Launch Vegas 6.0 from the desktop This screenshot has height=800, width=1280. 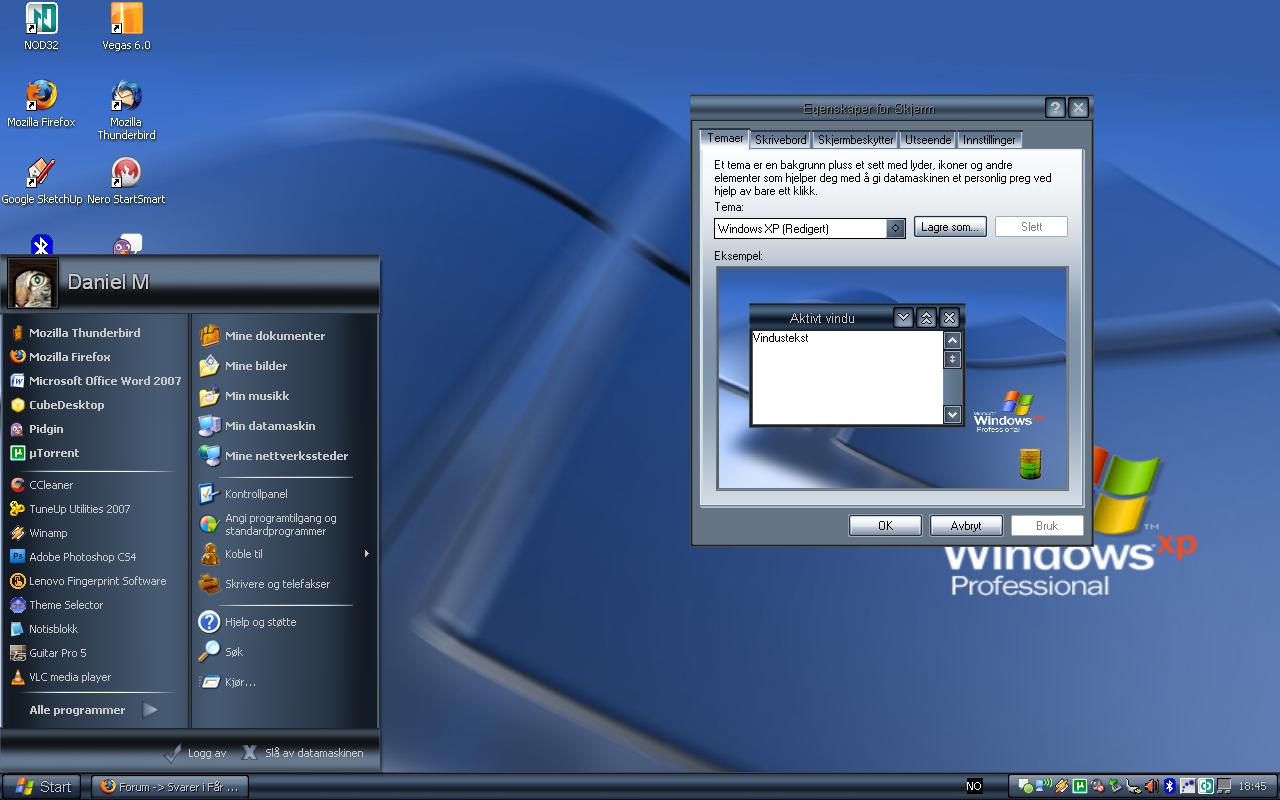[x=126, y=26]
